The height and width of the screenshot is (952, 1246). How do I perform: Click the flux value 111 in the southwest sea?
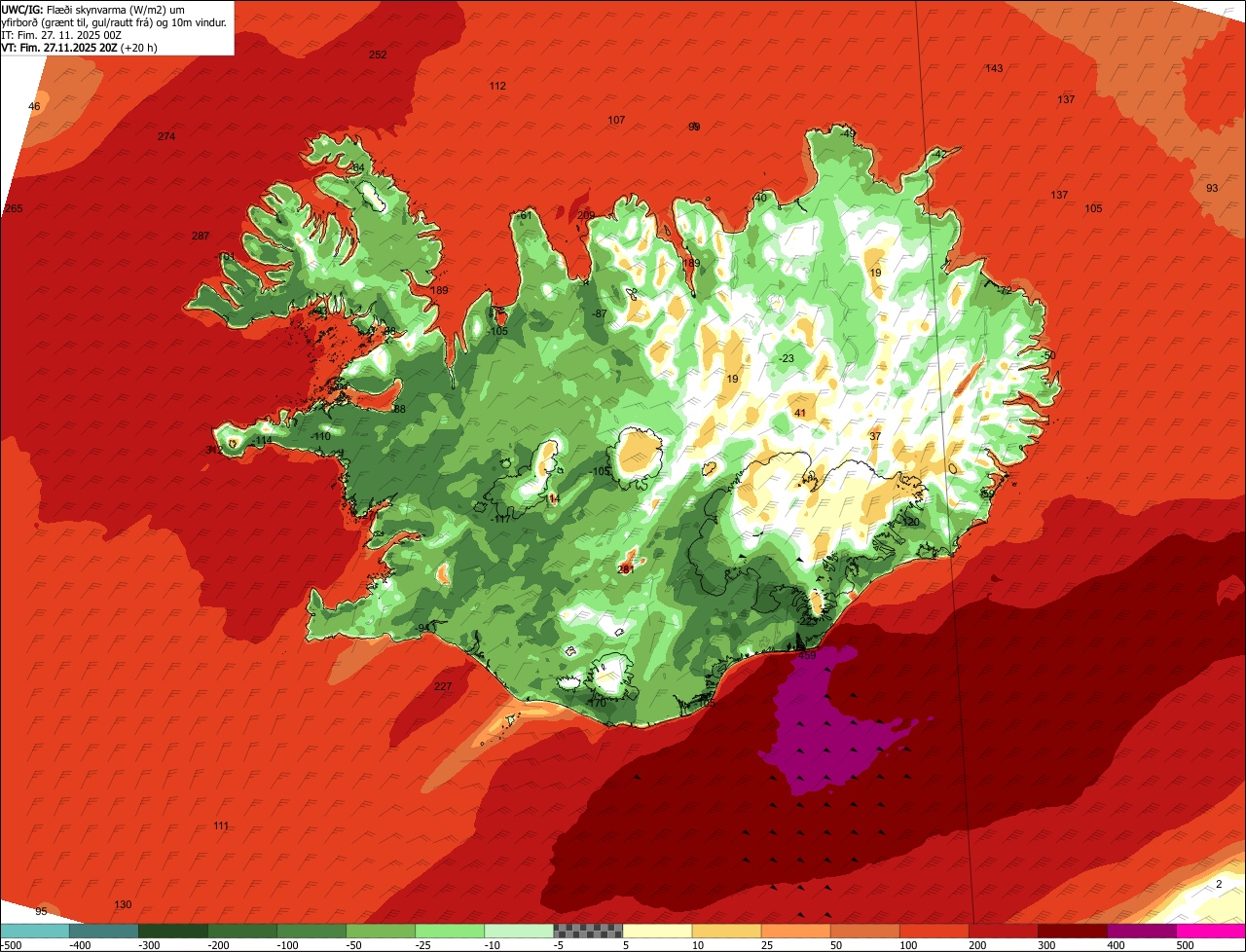point(221,825)
